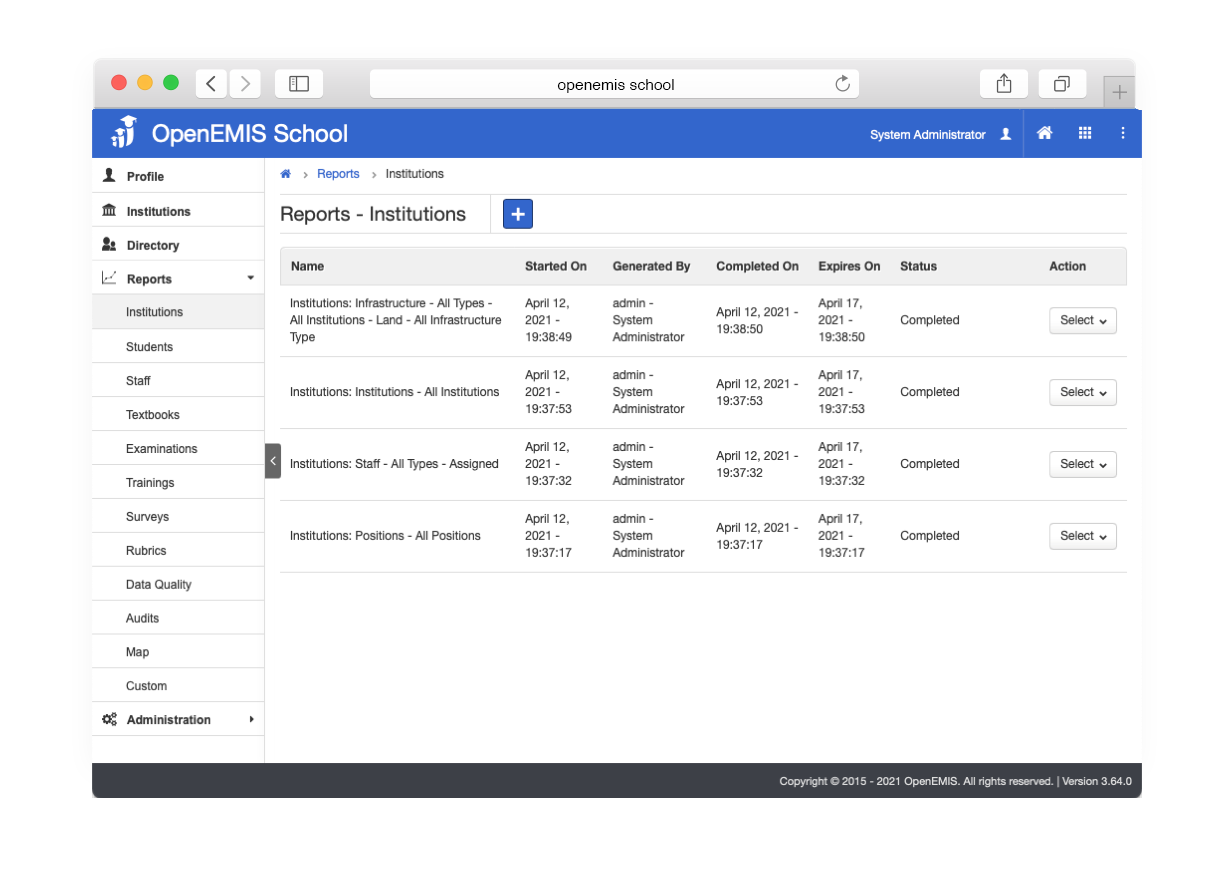Select Surveys reports submenu item
Screen dimensions: 1230x896
[x=178, y=517]
